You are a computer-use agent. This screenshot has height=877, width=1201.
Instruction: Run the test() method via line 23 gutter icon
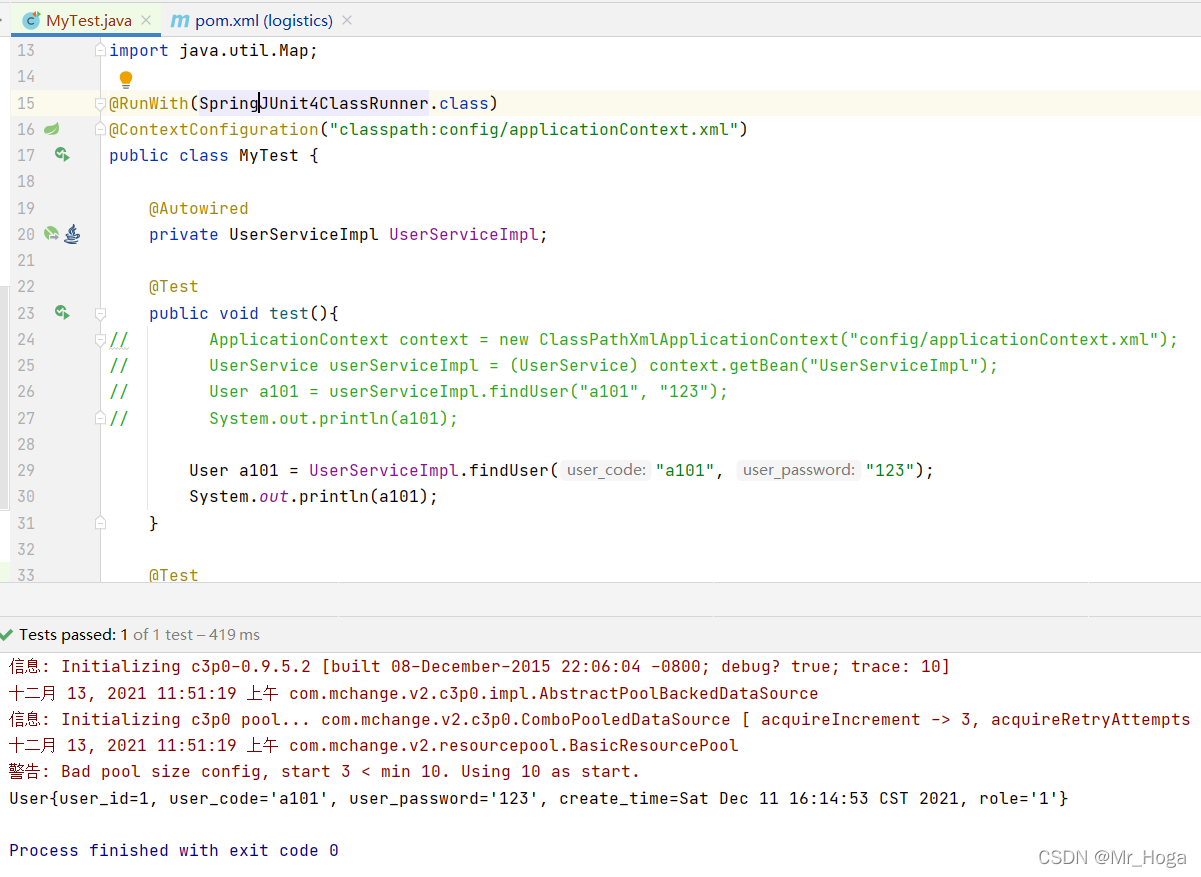62,312
